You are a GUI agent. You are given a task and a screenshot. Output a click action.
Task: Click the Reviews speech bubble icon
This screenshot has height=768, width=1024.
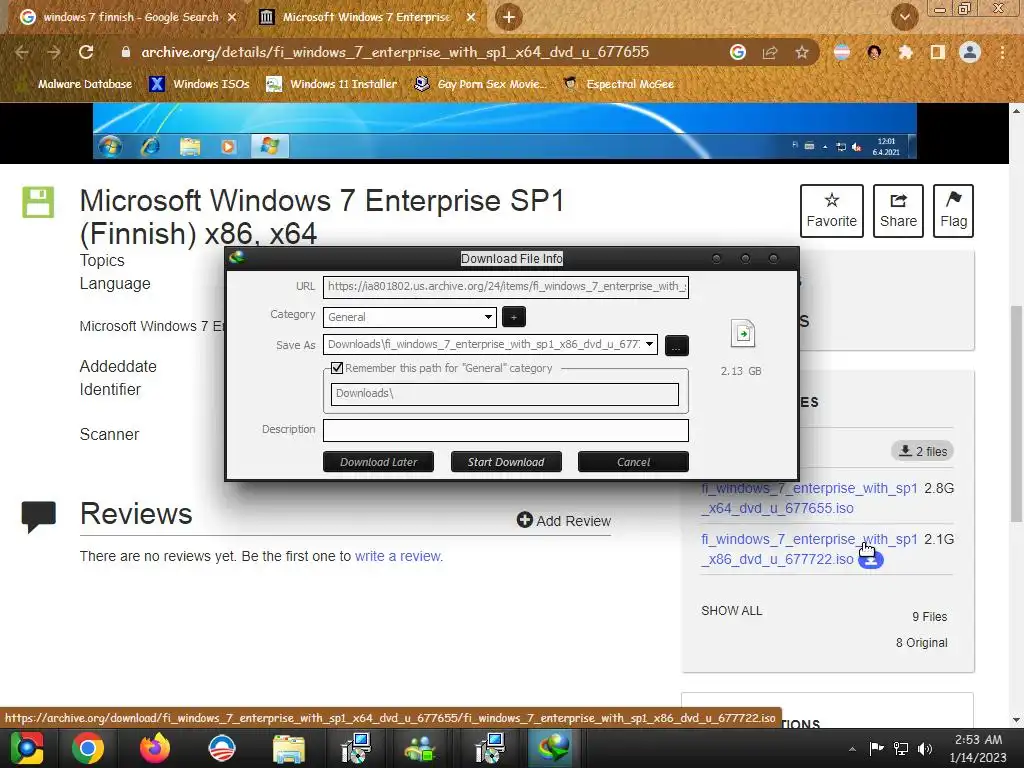point(39,517)
